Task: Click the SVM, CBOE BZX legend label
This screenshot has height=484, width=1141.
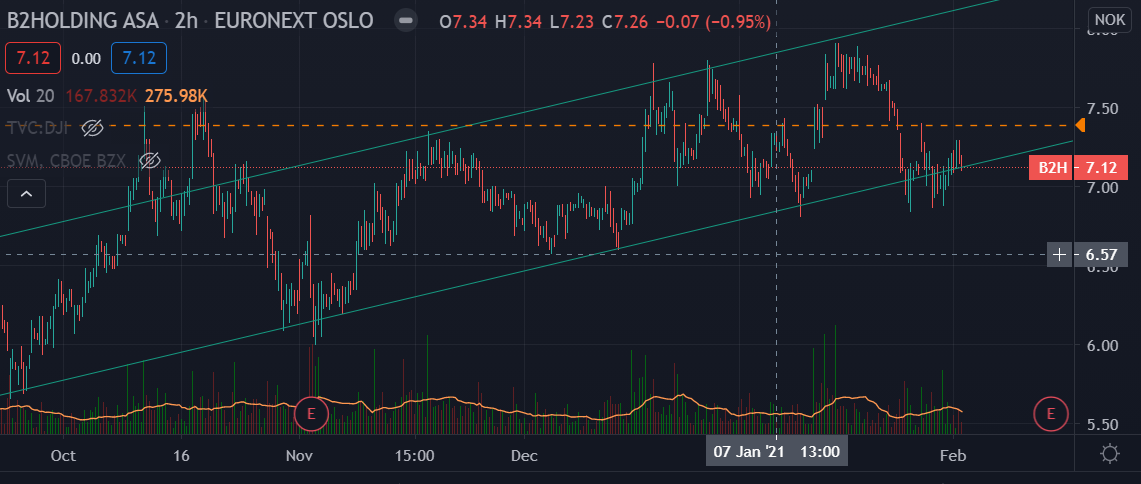Action: 68,160
